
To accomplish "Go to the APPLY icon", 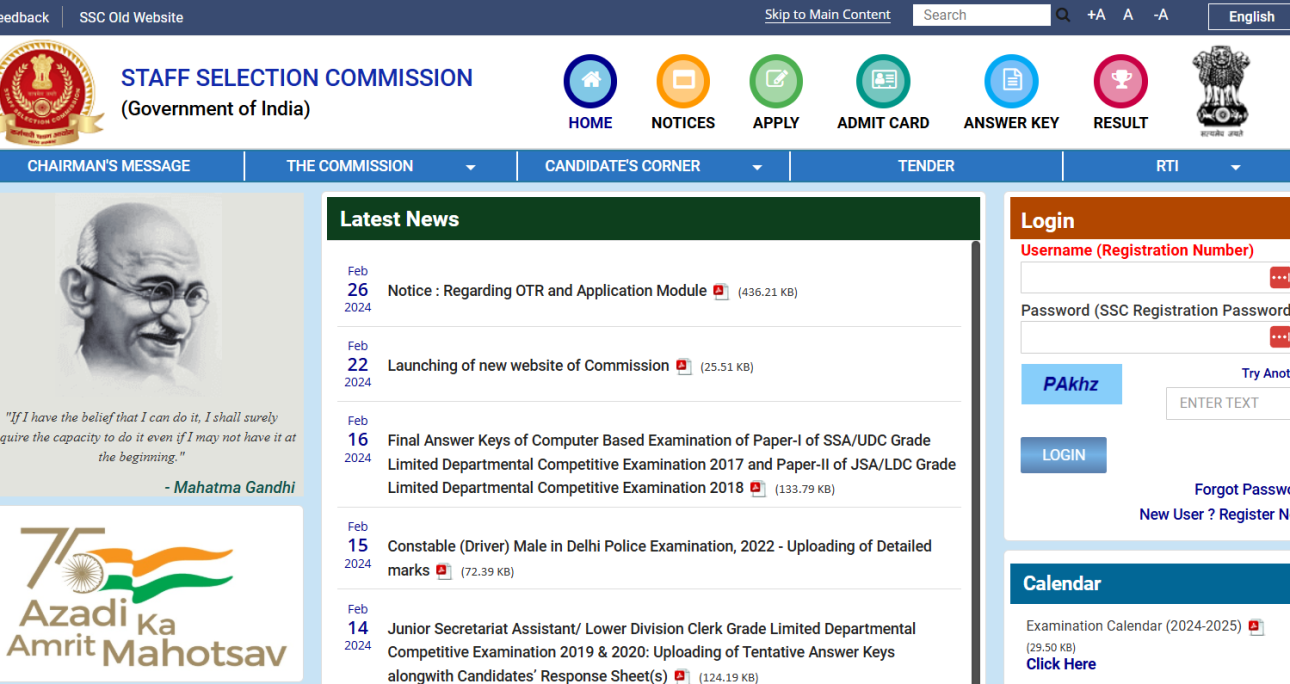I will pyautogui.click(x=776, y=82).
